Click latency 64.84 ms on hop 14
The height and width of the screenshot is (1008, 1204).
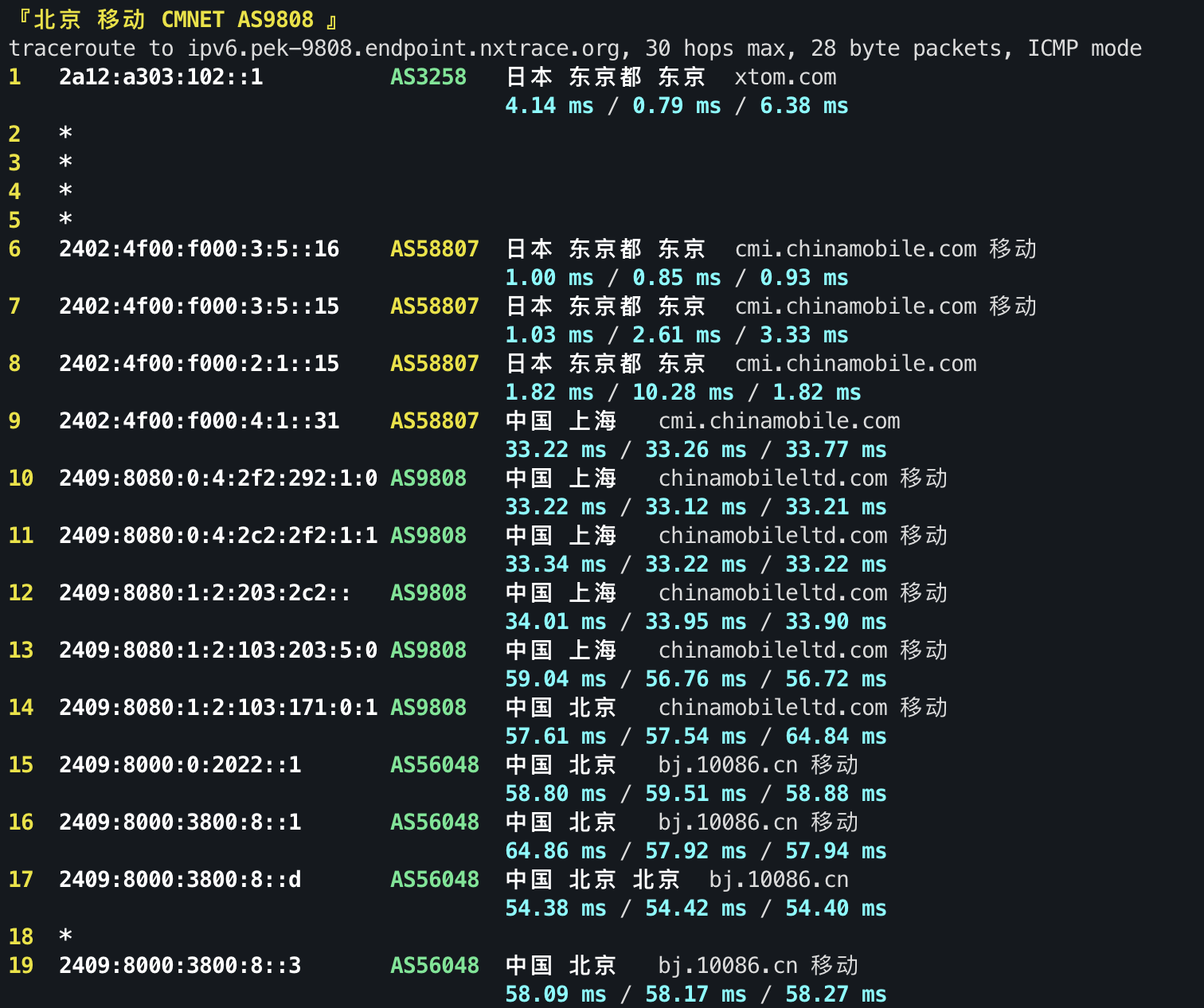point(836,736)
